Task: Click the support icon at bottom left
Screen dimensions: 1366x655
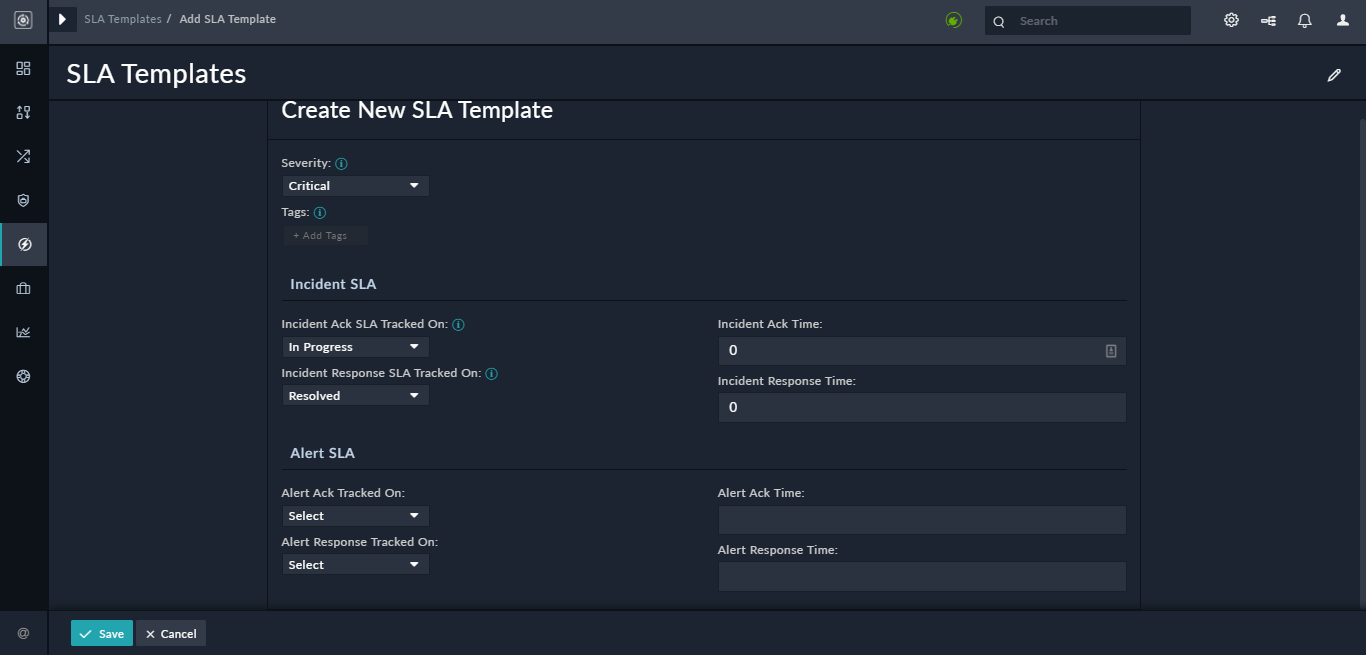Action: pos(23,632)
